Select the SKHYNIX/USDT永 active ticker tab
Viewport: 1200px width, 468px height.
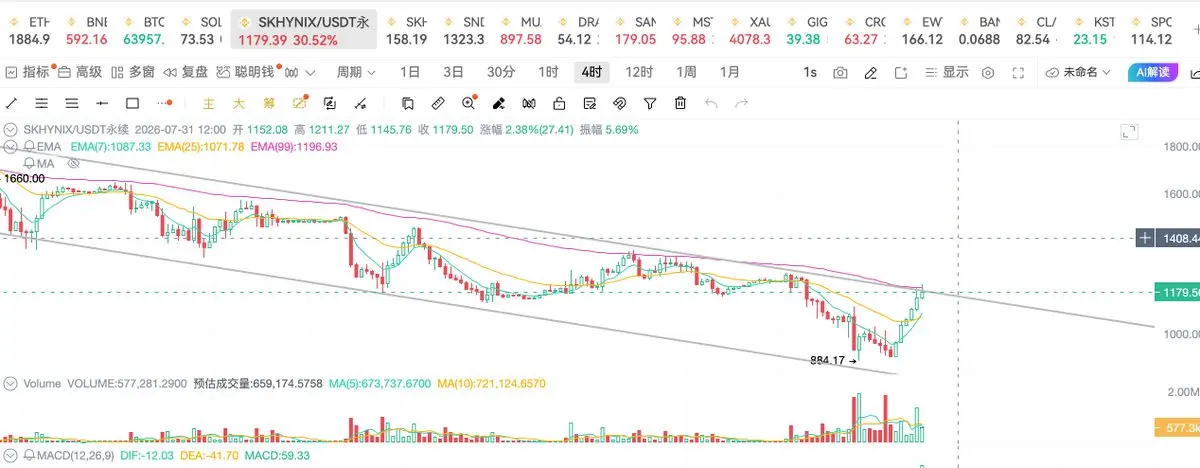coord(304,30)
